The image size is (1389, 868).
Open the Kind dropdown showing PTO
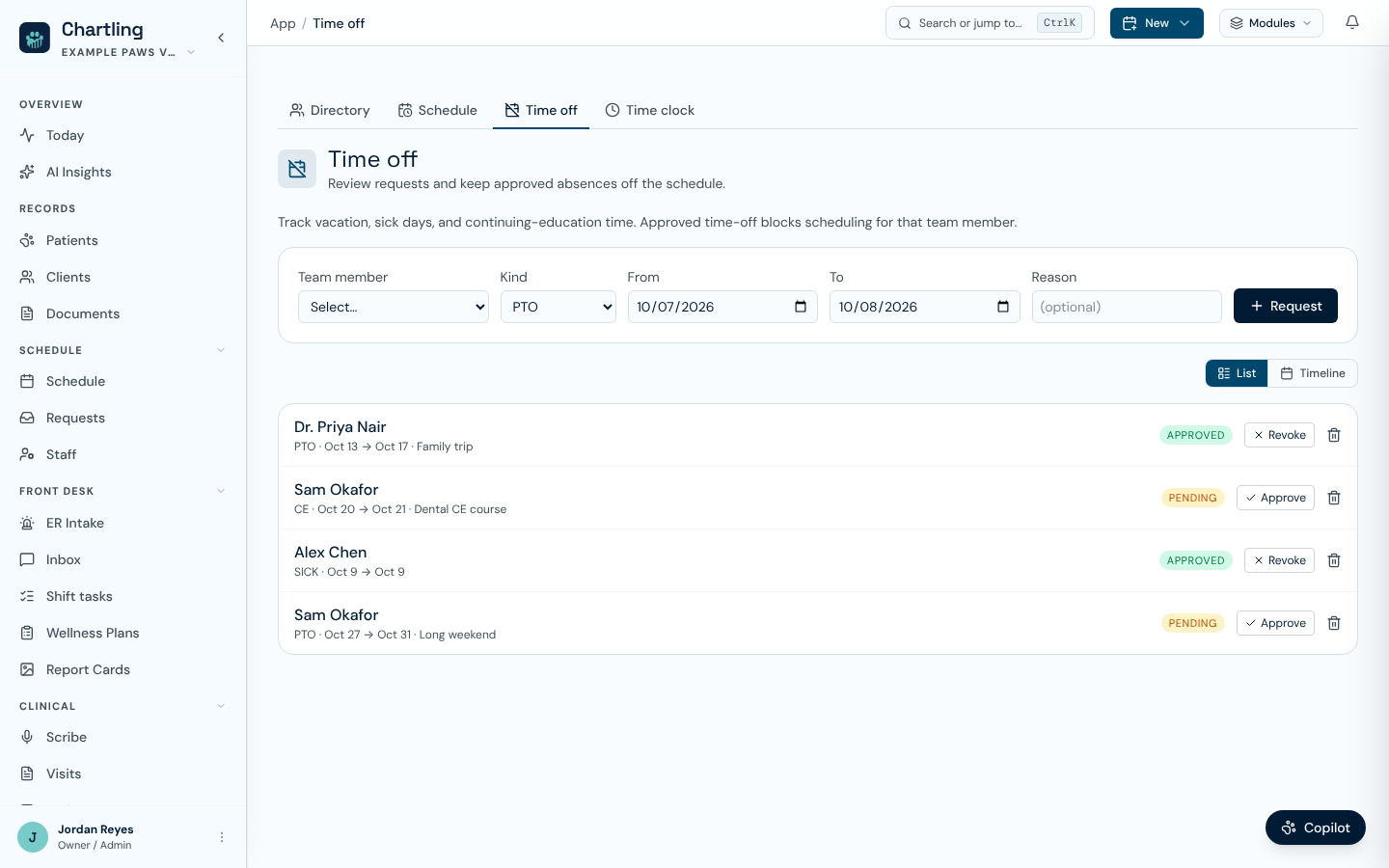558,307
